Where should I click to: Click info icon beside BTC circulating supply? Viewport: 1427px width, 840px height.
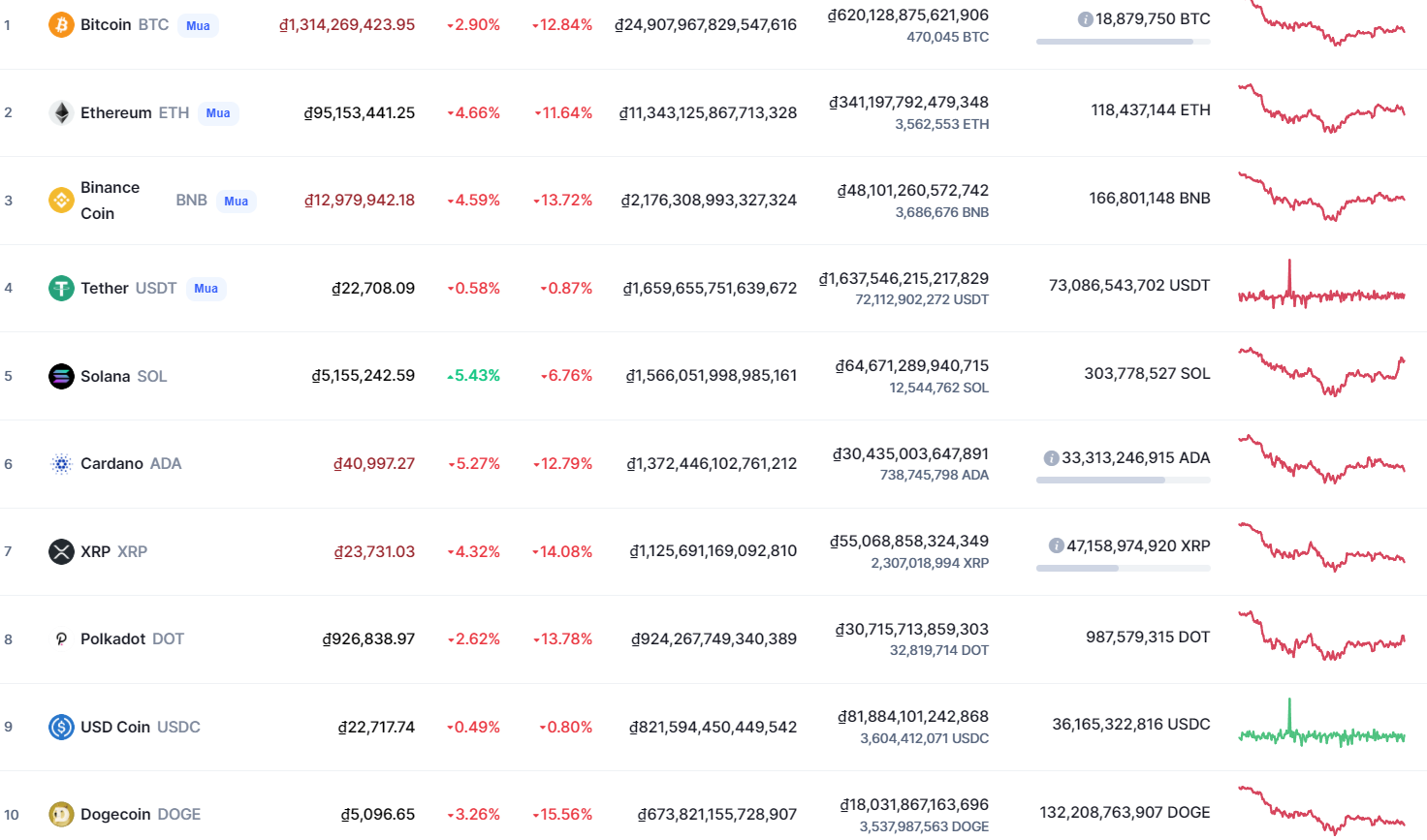1085,19
